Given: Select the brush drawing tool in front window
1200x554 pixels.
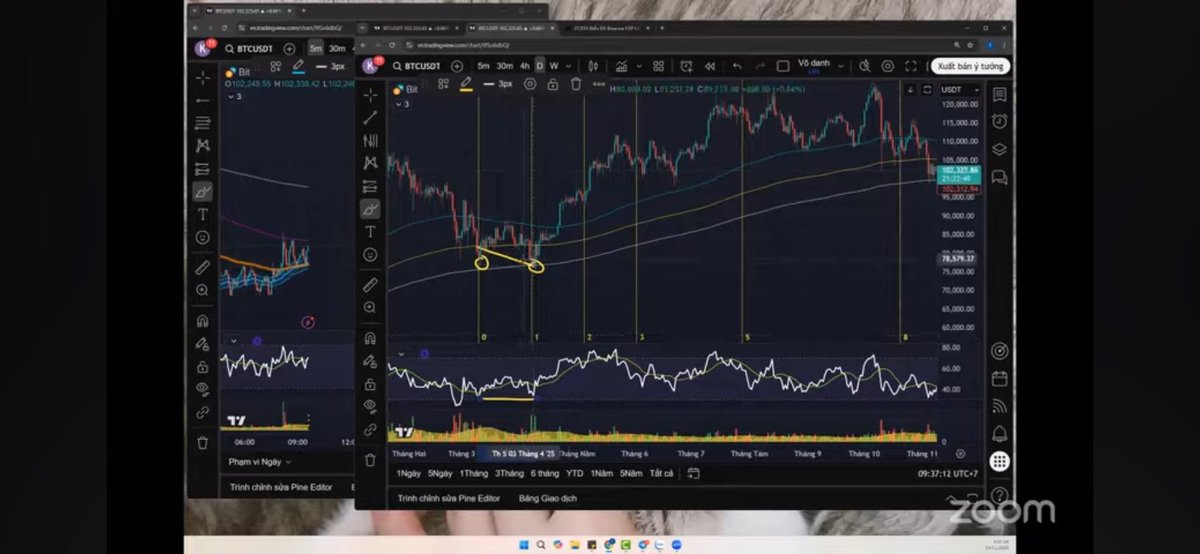Looking at the screenshot, I should [x=370, y=209].
